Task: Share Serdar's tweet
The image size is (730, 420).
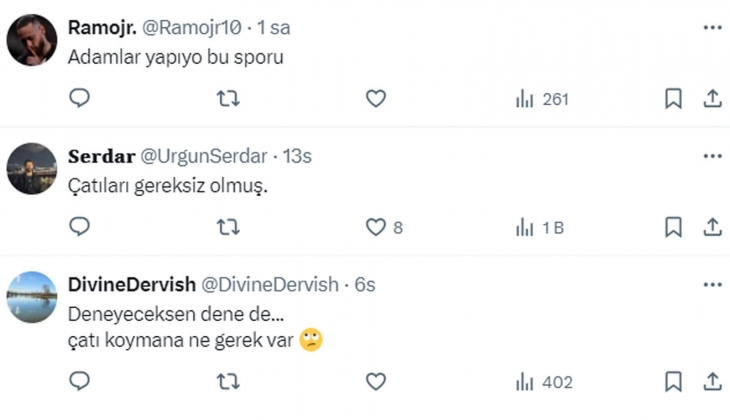Action: coord(712,227)
